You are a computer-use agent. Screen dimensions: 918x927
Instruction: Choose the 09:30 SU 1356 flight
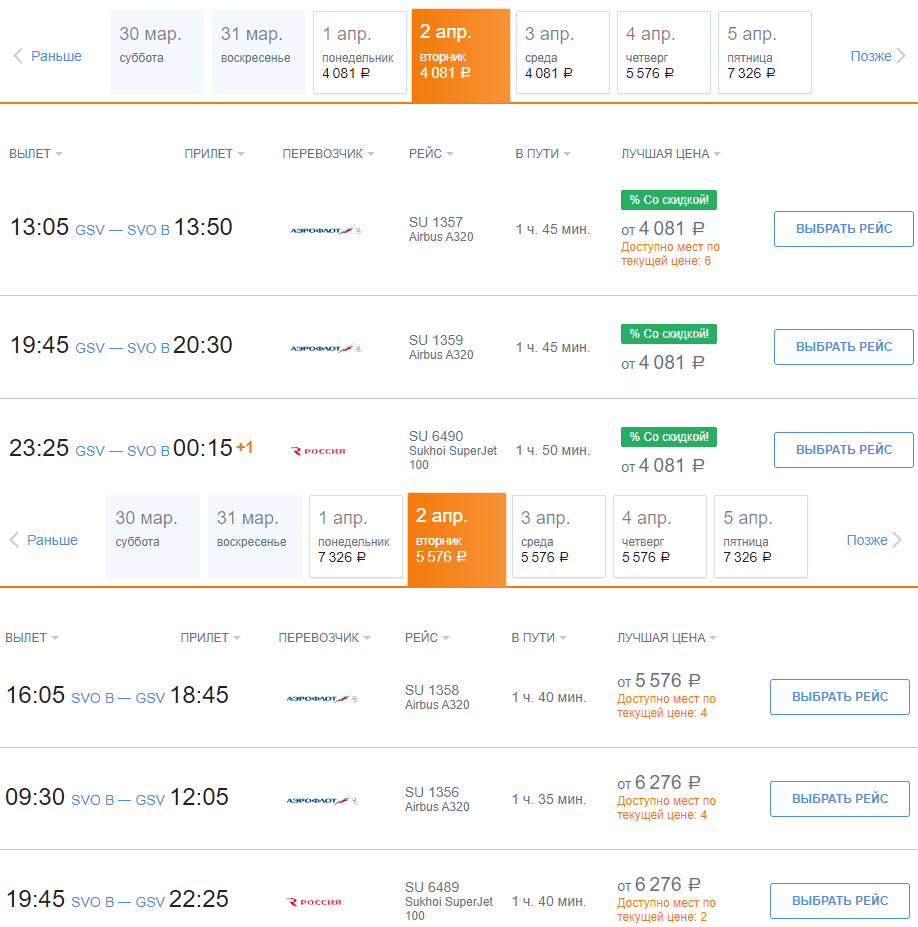pyautogui.click(x=839, y=799)
